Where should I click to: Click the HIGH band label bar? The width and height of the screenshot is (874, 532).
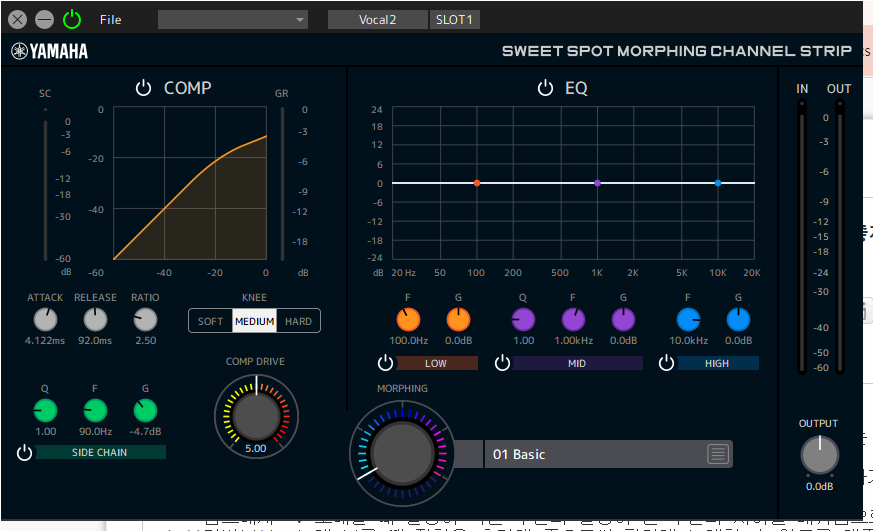tap(717, 363)
